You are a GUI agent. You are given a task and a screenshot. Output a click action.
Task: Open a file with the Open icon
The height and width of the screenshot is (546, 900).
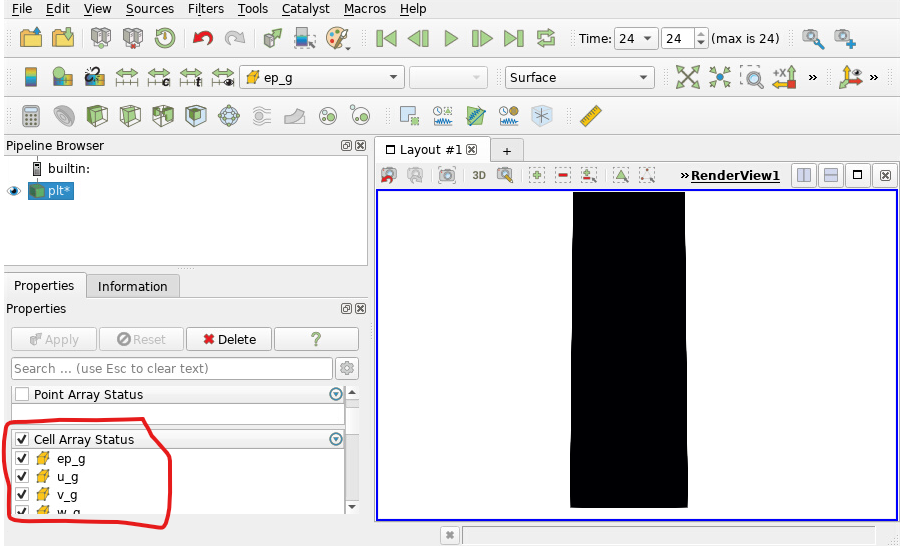click(x=31, y=38)
